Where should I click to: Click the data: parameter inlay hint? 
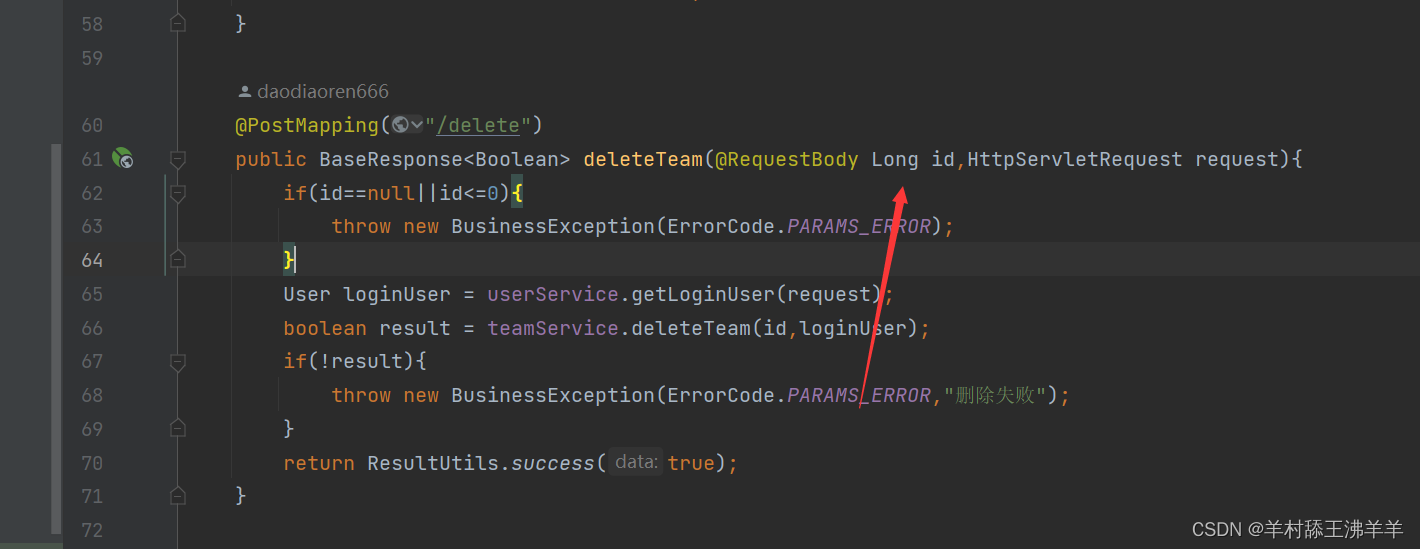(x=636, y=462)
